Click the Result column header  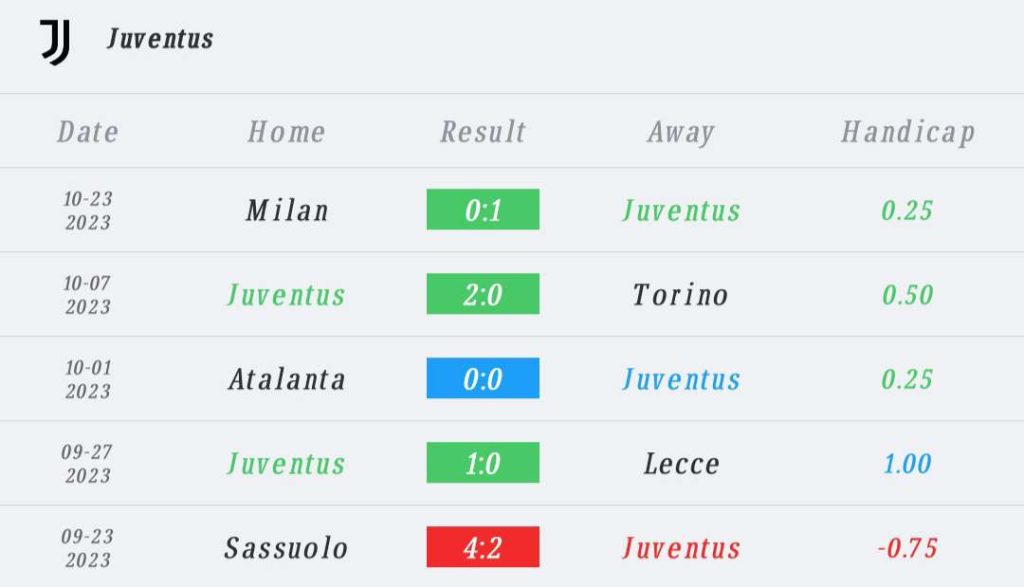(x=483, y=132)
